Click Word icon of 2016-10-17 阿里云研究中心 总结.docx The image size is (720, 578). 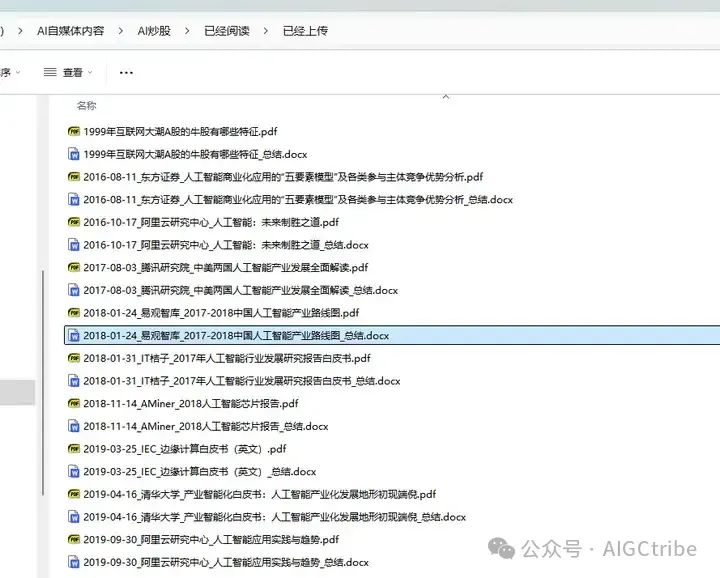click(74, 245)
